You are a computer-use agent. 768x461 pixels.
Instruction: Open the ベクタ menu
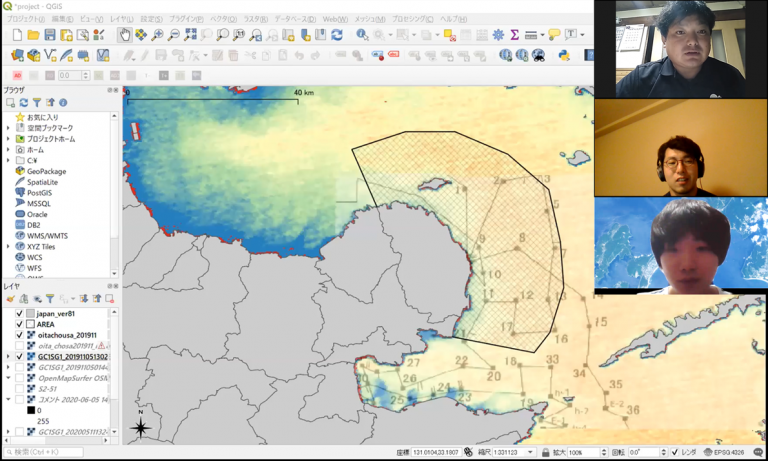point(223,19)
